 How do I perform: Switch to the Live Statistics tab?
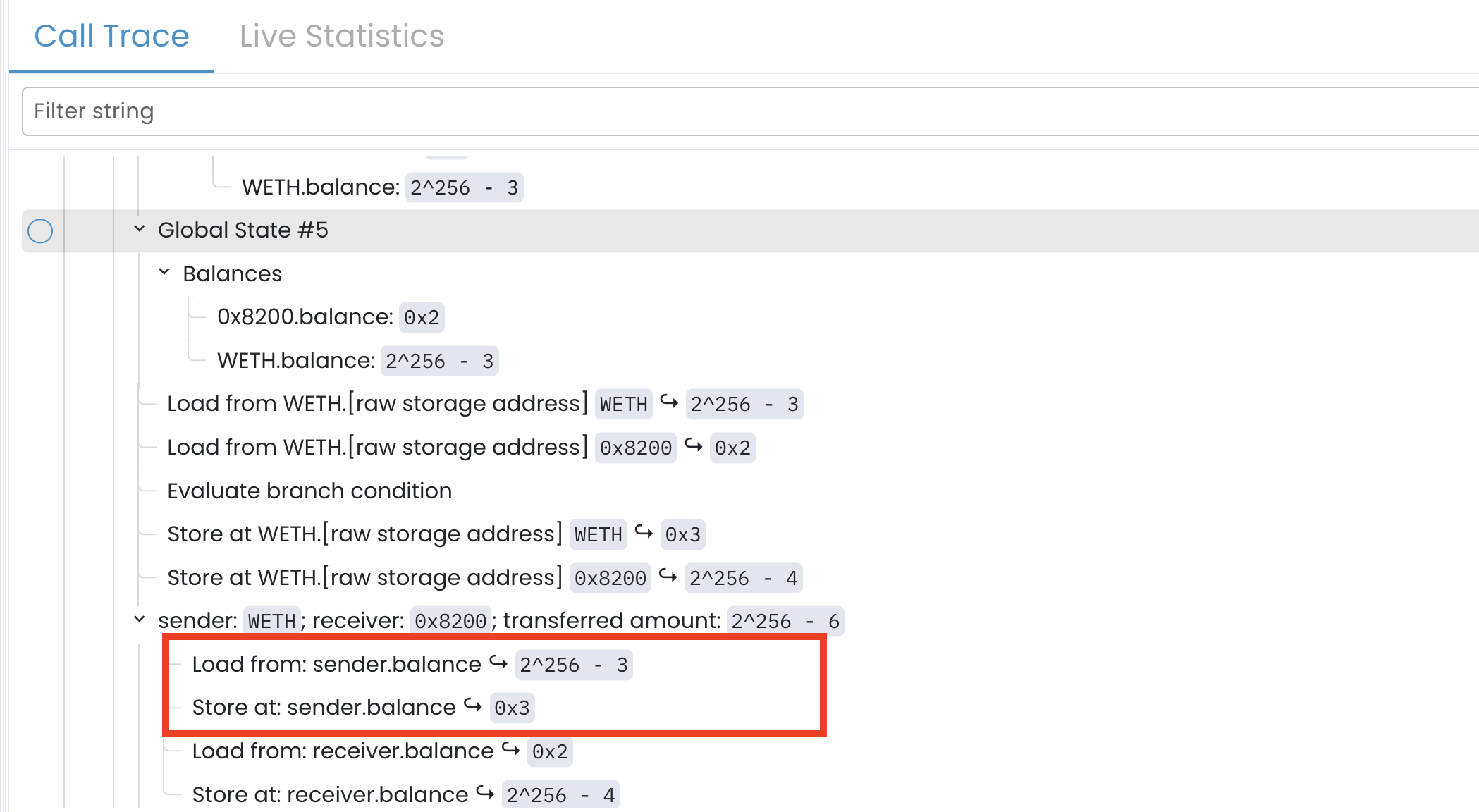[341, 36]
